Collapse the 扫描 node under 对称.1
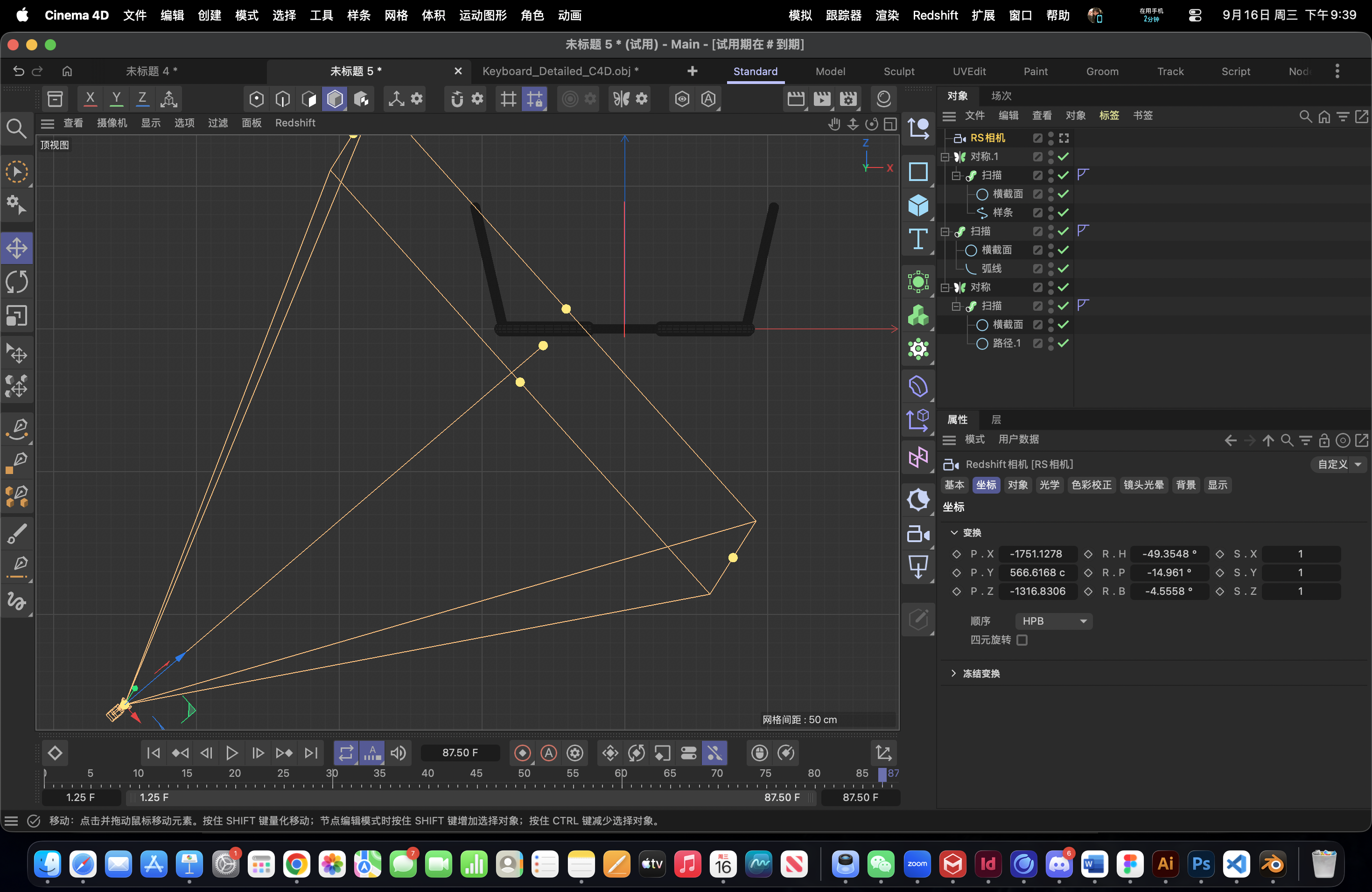 click(956, 176)
